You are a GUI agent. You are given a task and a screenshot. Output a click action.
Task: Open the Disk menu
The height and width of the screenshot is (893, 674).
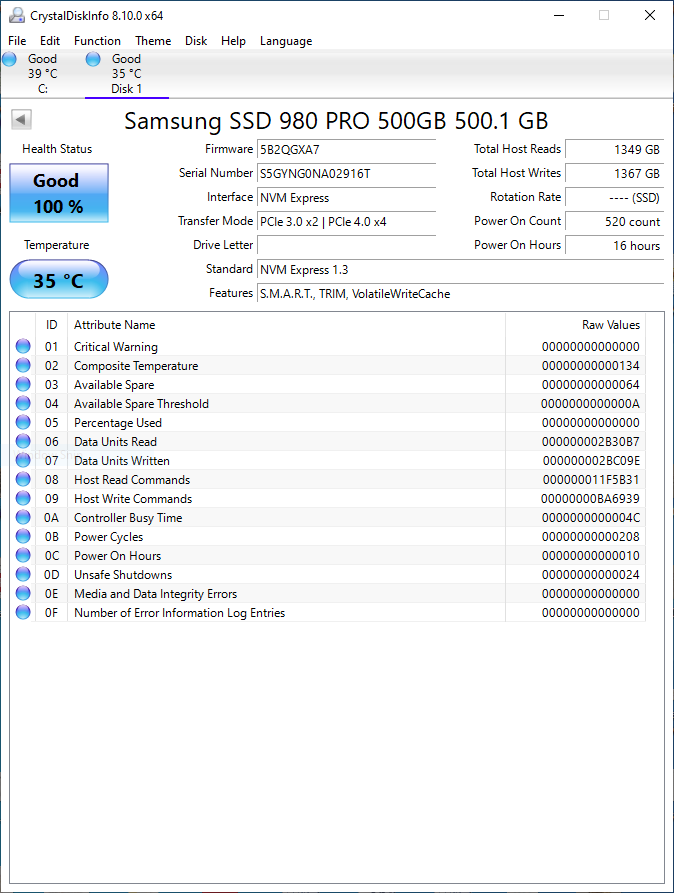click(x=196, y=41)
